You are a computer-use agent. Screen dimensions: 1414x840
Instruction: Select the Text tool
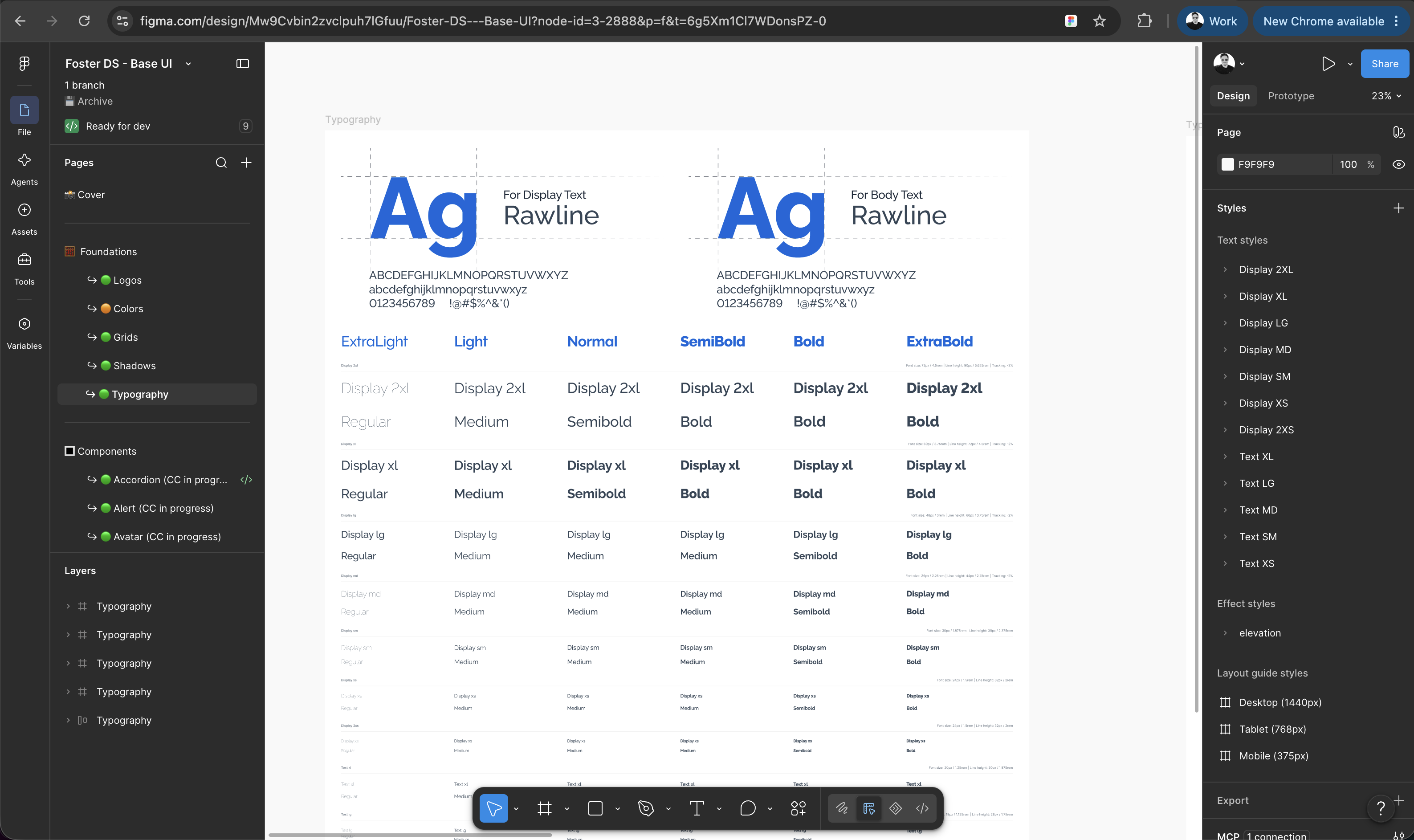coord(697,808)
